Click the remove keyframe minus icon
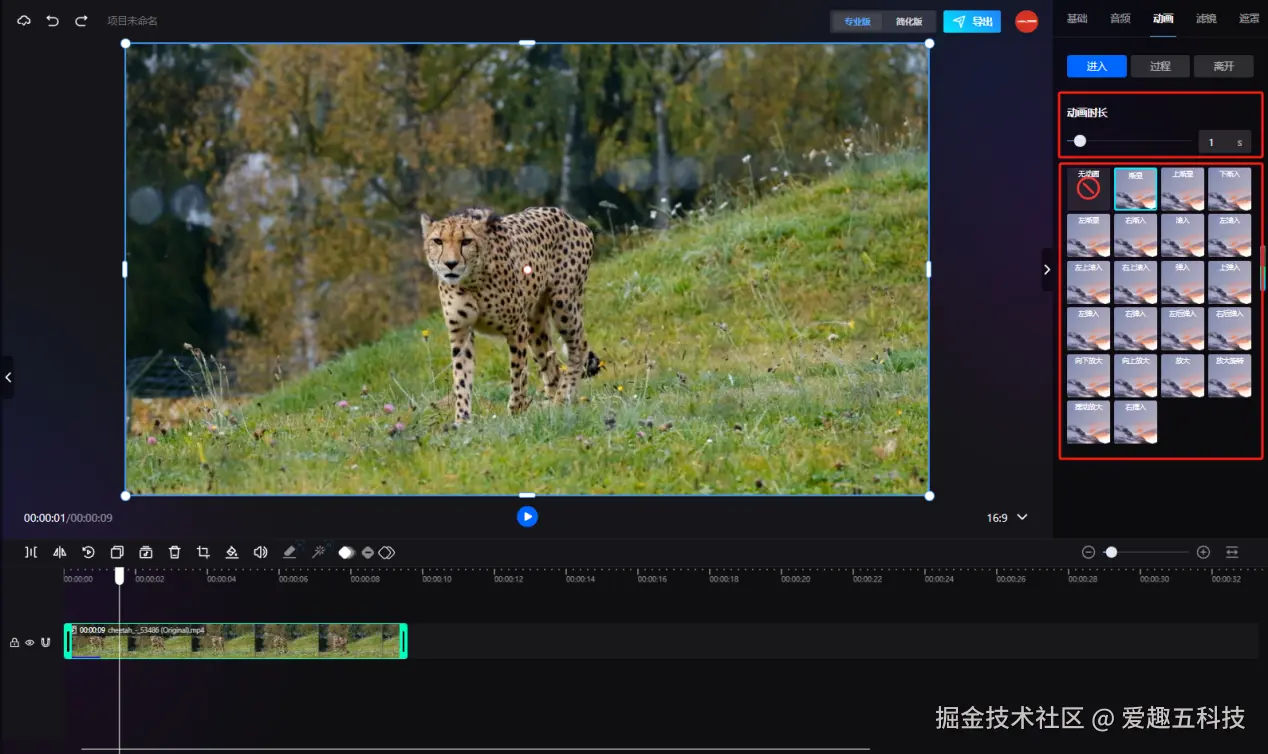Viewport: 1268px width, 754px height. click(x=367, y=552)
